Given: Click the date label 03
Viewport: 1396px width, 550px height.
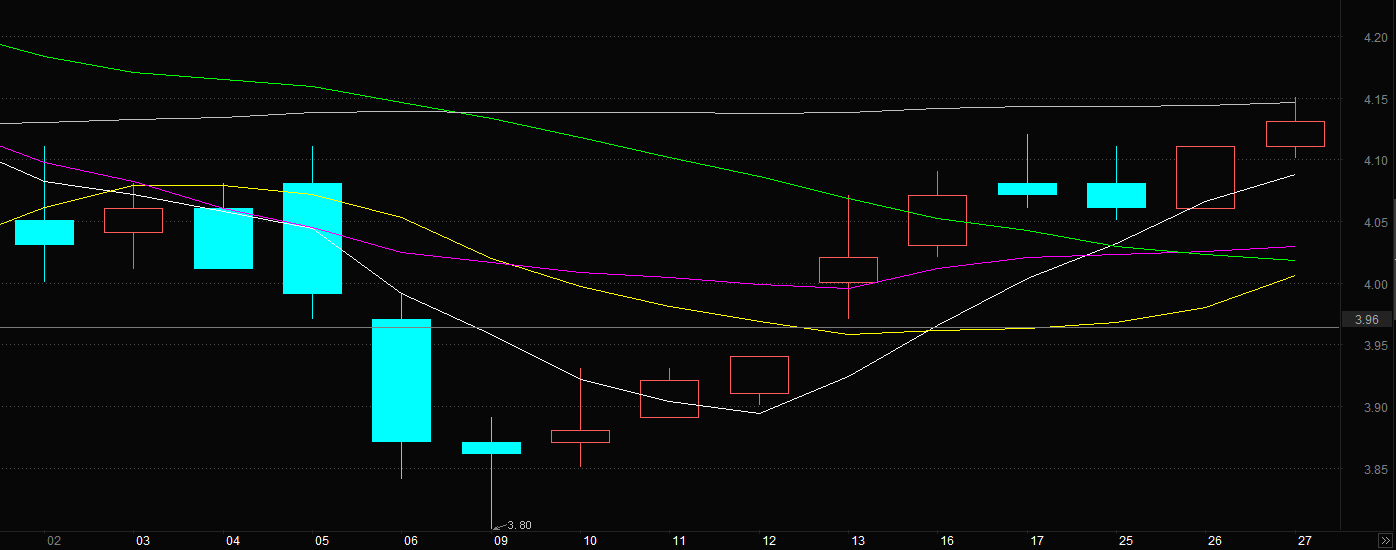Looking at the screenshot, I should click(143, 541).
